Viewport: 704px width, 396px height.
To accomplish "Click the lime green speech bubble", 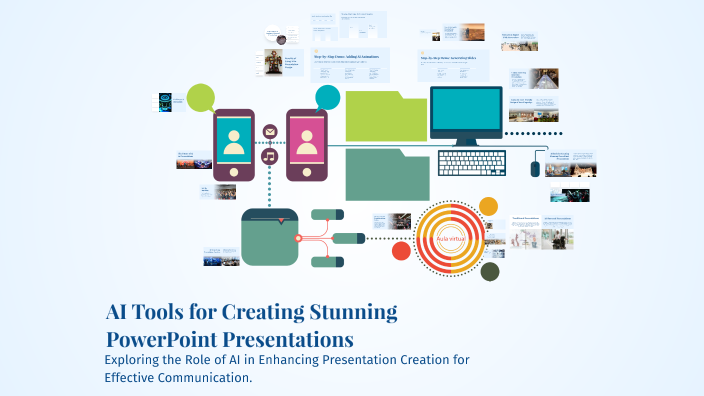I will (x=201, y=97).
